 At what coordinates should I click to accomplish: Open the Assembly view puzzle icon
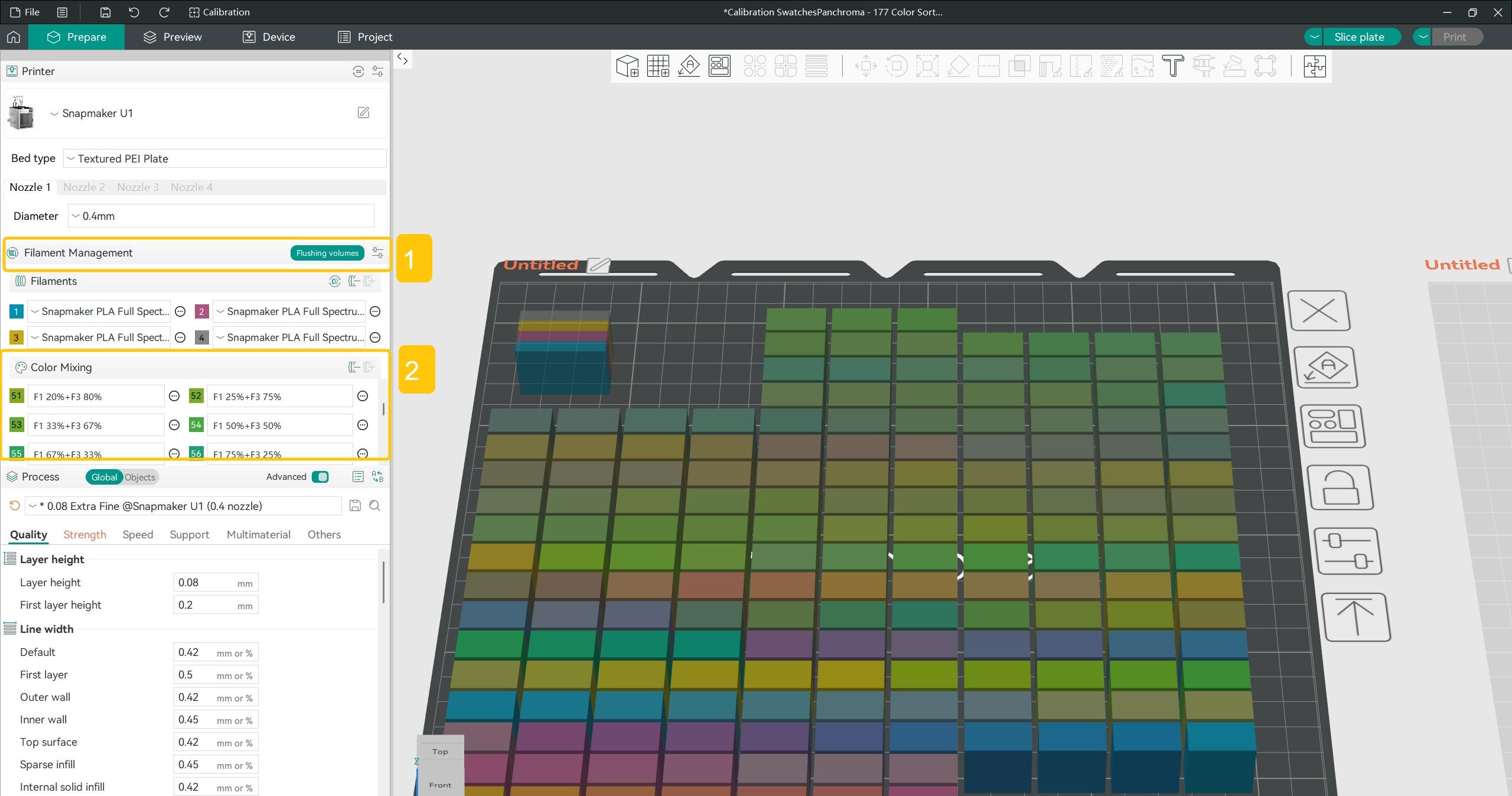[x=1315, y=66]
